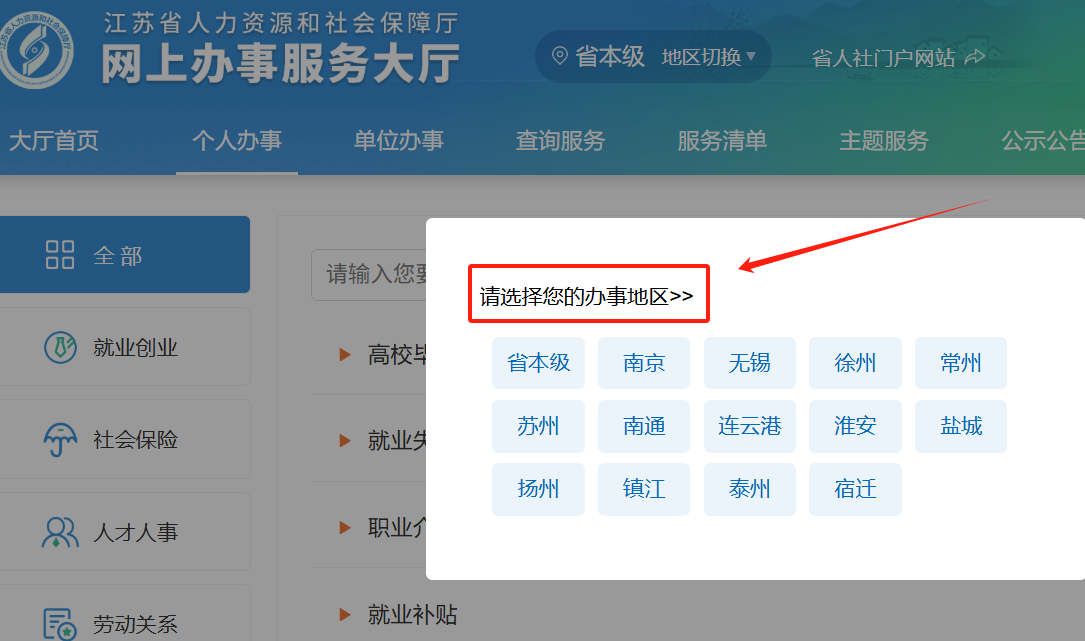1085x641 pixels.
Task: Click the search input box
Action: [x=370, y=274]
